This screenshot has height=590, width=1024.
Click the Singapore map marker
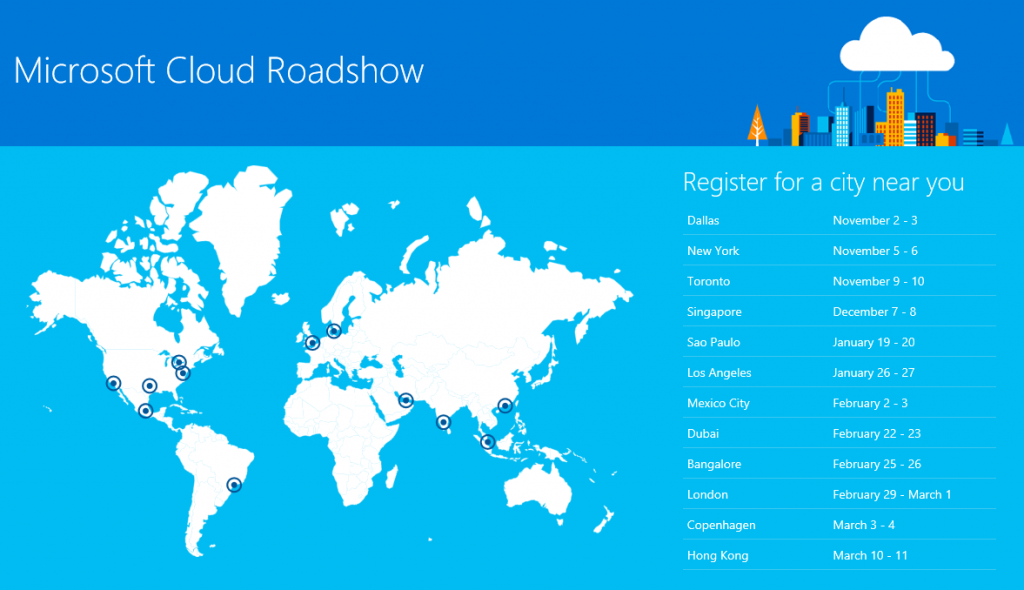(487, 442)
